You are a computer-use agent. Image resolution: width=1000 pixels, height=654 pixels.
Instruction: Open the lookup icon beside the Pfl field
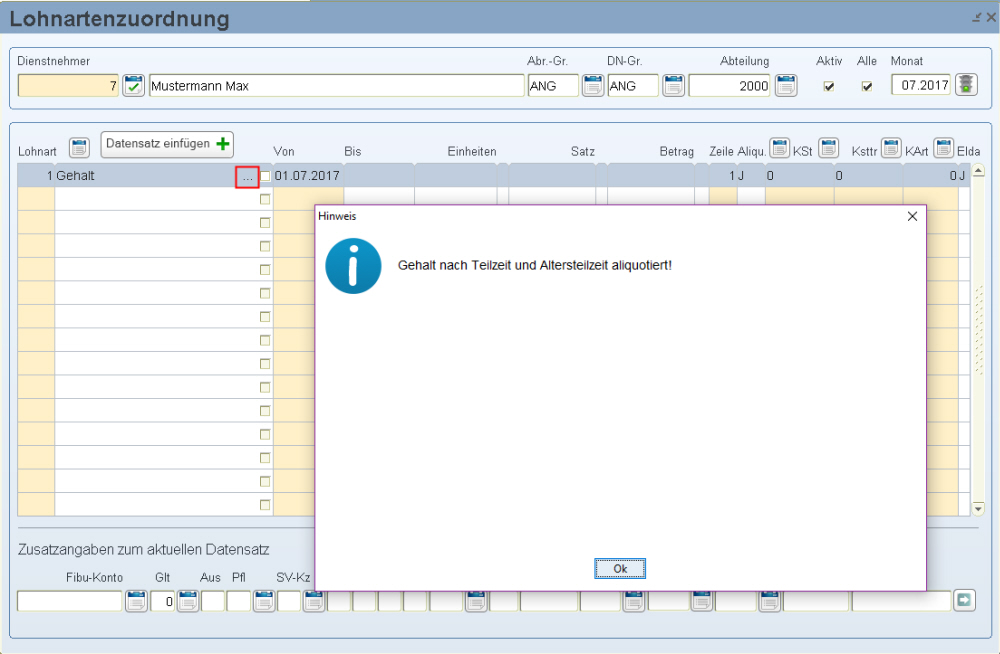click(x=264, y=601)
